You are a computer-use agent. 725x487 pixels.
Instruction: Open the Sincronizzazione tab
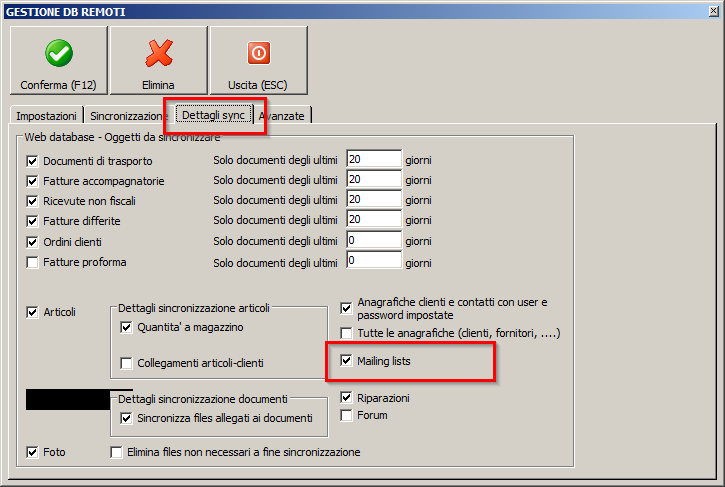tap(127, 116)
